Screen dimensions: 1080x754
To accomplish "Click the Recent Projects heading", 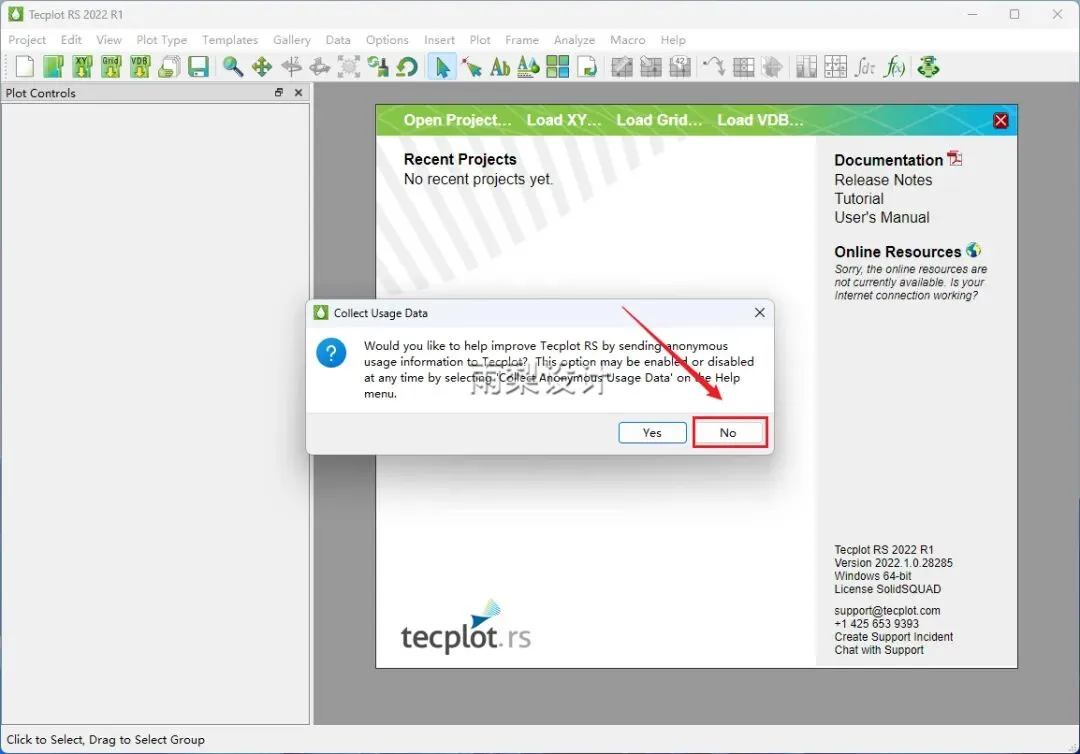I will pyautogui.click(x=460, y=159).
